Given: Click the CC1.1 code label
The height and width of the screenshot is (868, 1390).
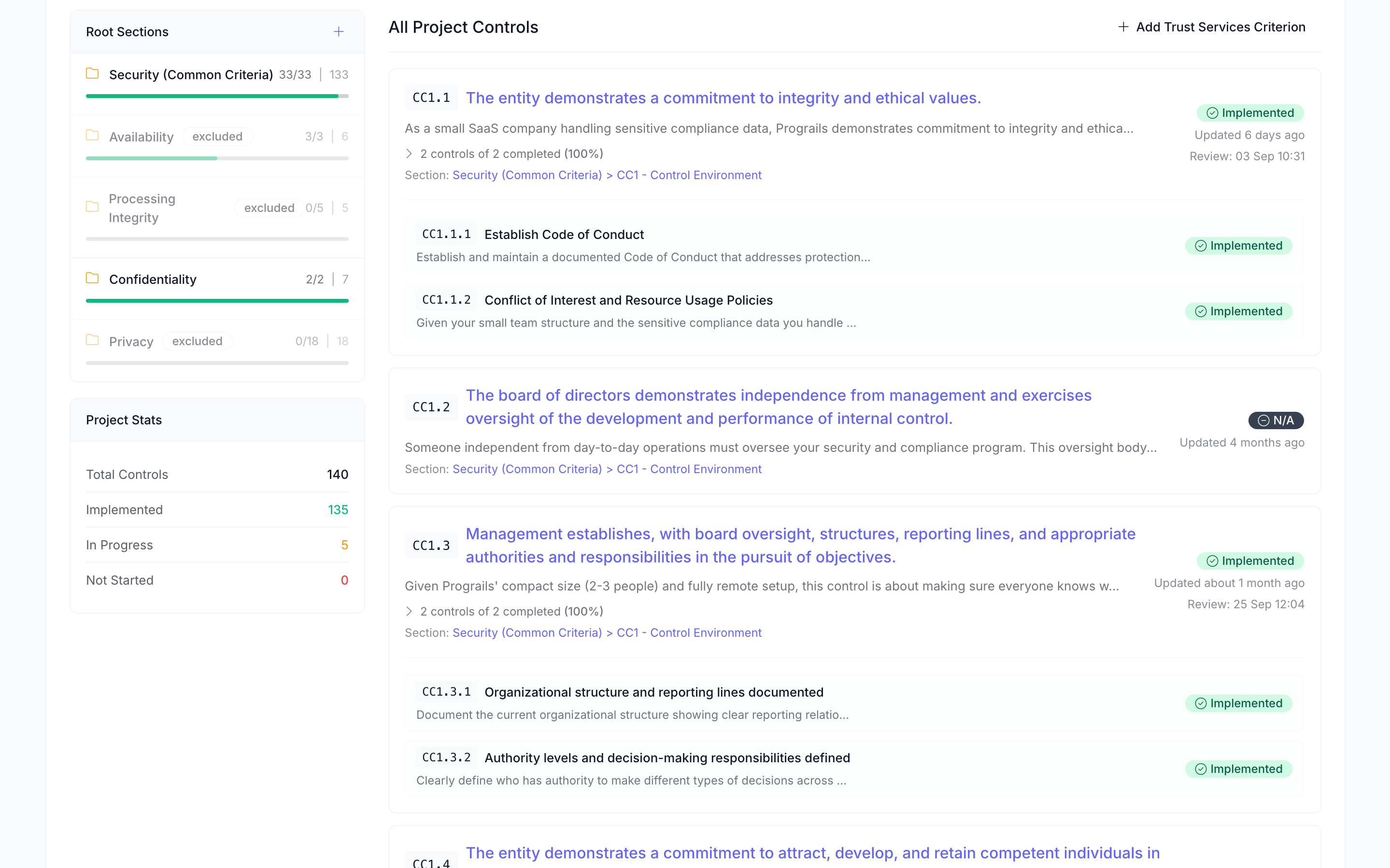Looking at the screenshot, I should click(431, 98).
